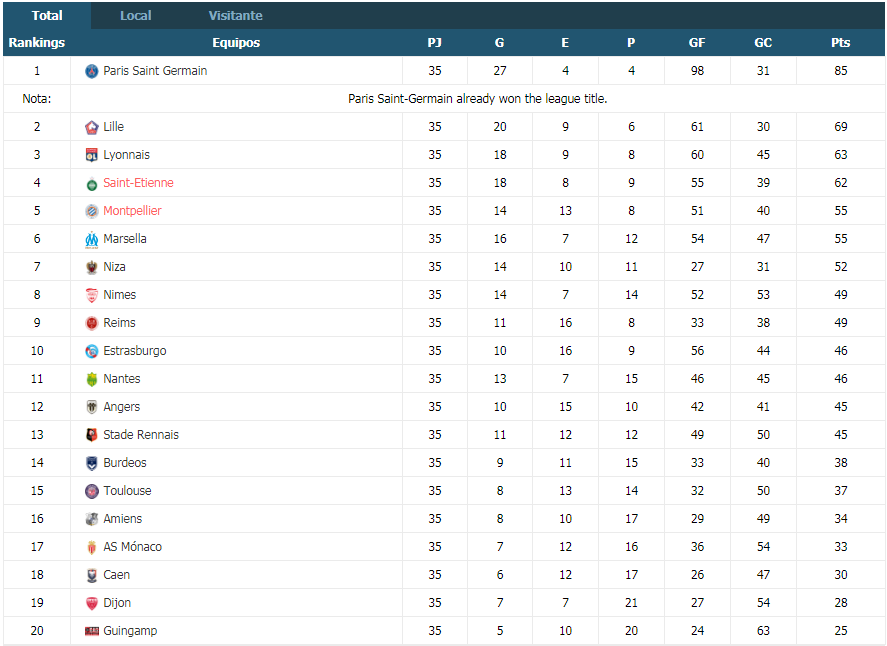Click the AS Mónaco club crest
The height and width of the screenshot is (646, 887).
[x=92, y=547]
